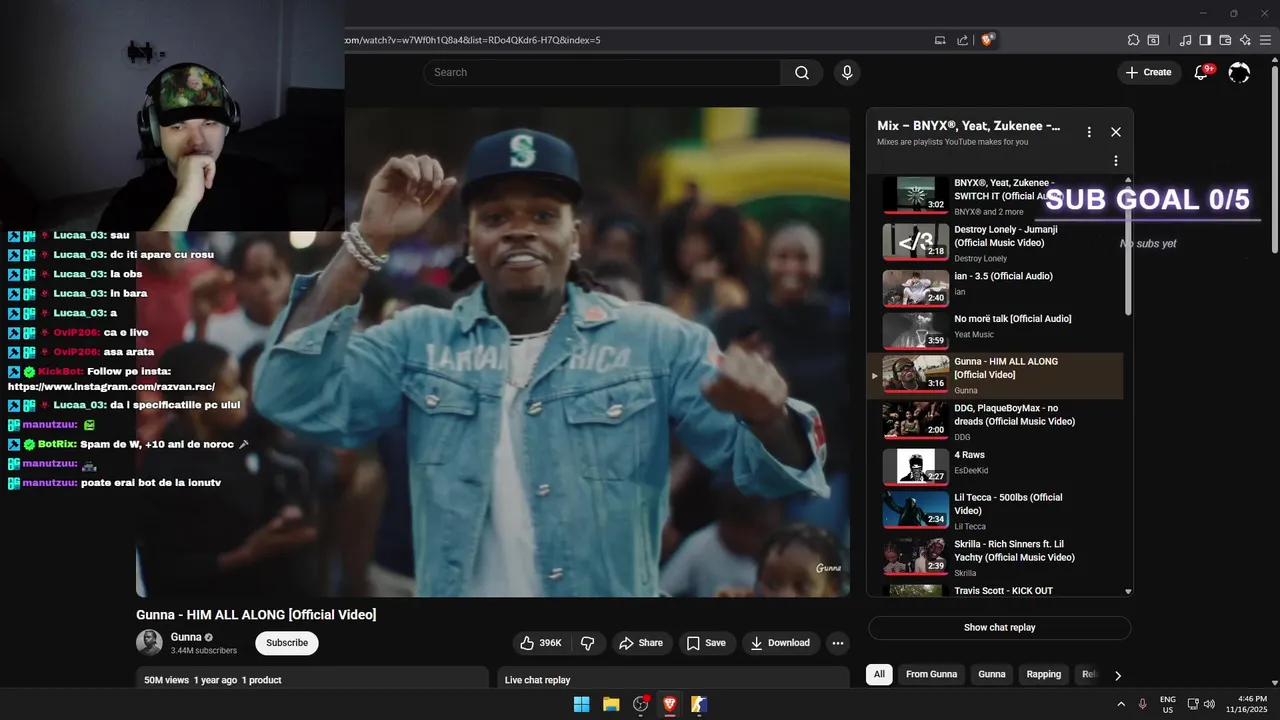The image size is (1280, 720).
Task: Click the Subscribe button for Gunna
Action: (287, 643)
